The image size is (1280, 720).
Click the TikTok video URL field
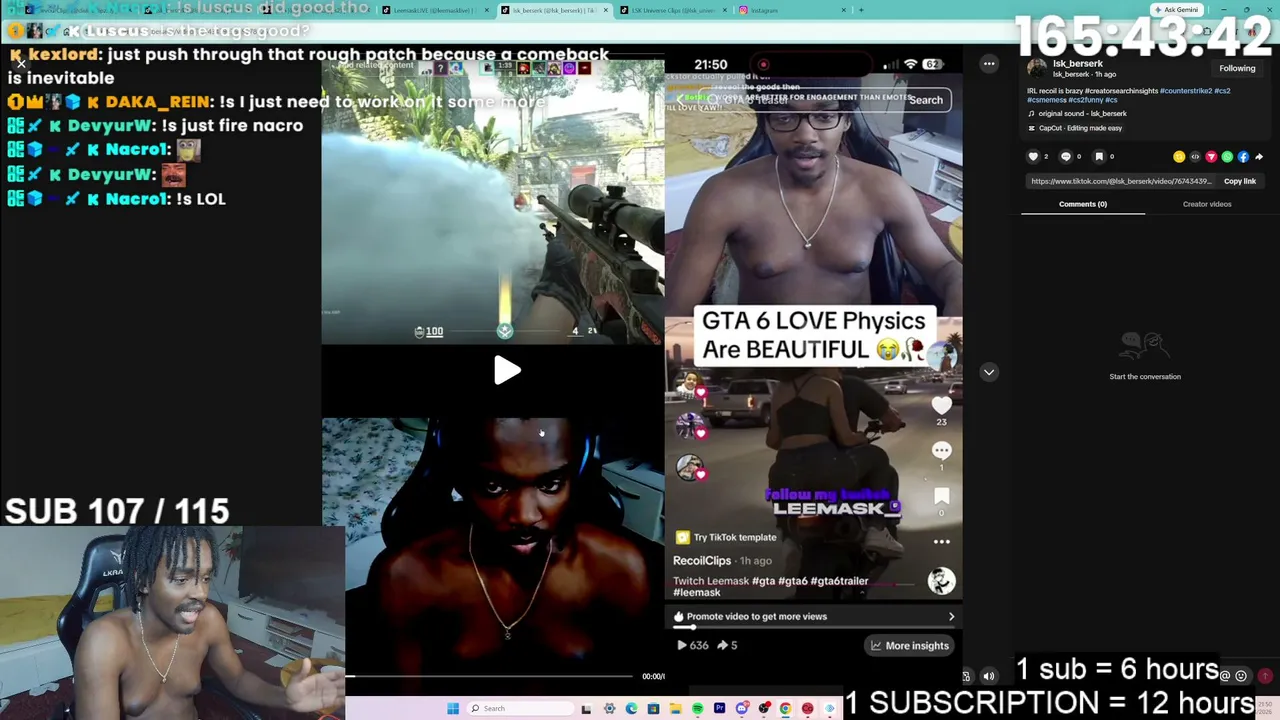pos(1120,181)
